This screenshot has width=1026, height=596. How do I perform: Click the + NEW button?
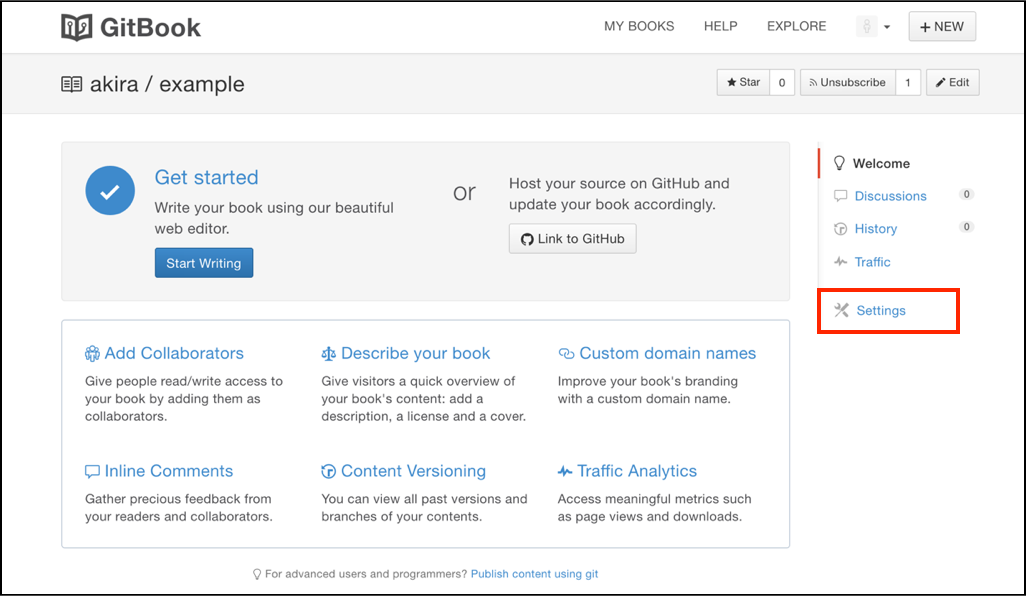point(942,27)
